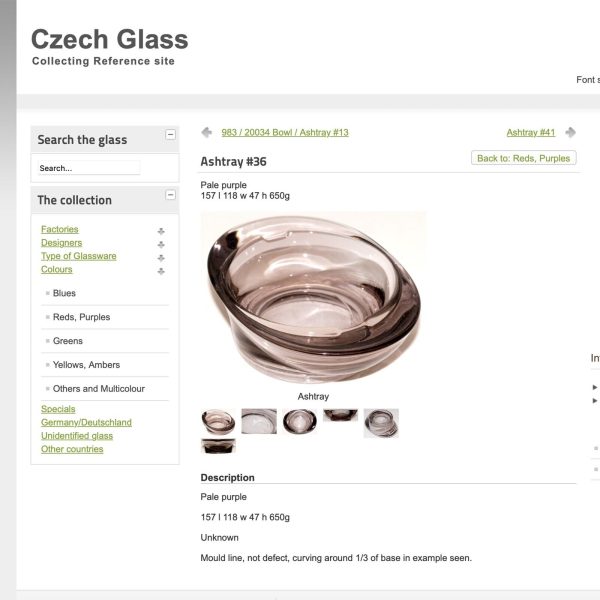Open the Ashtray #41 link
600x600 pixels.
530,133
